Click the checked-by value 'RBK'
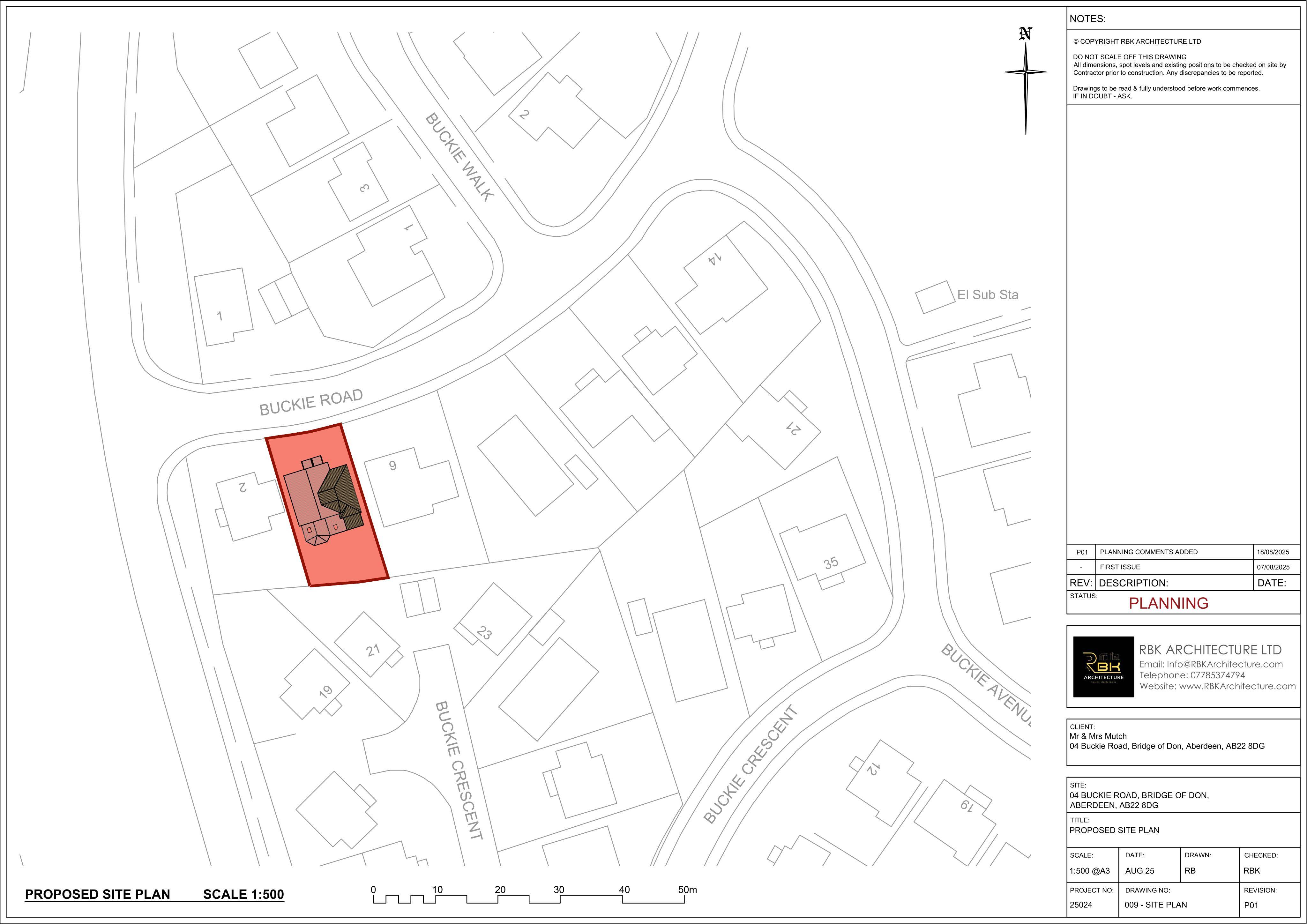 coord(1252,870)
